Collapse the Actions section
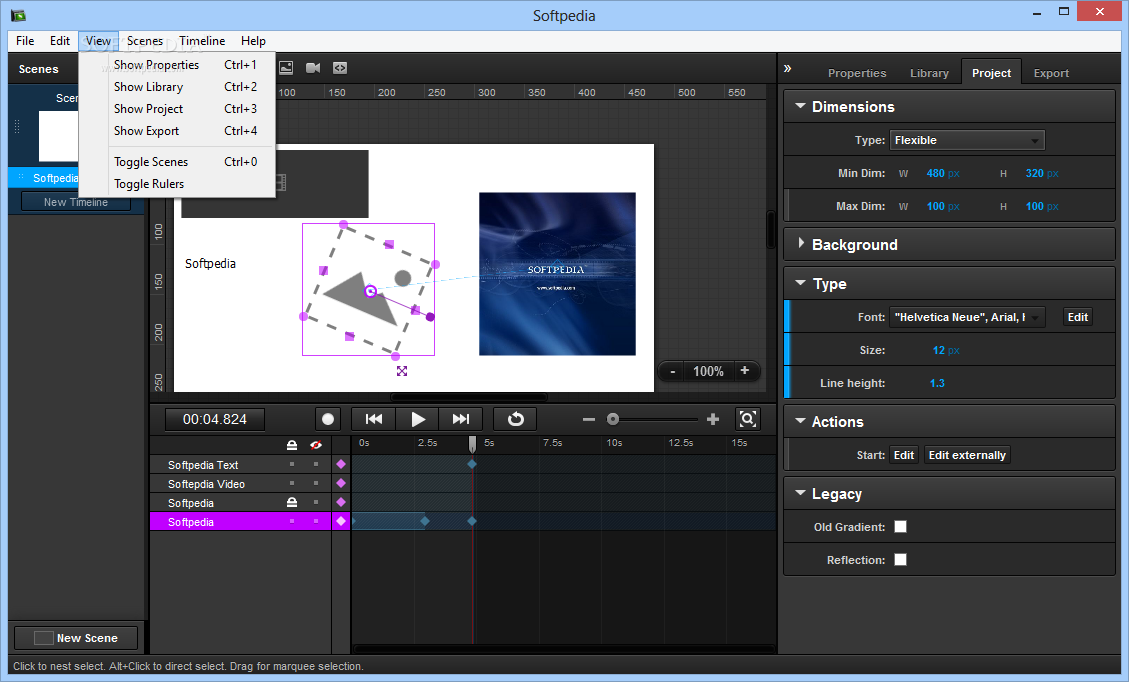 800,421
